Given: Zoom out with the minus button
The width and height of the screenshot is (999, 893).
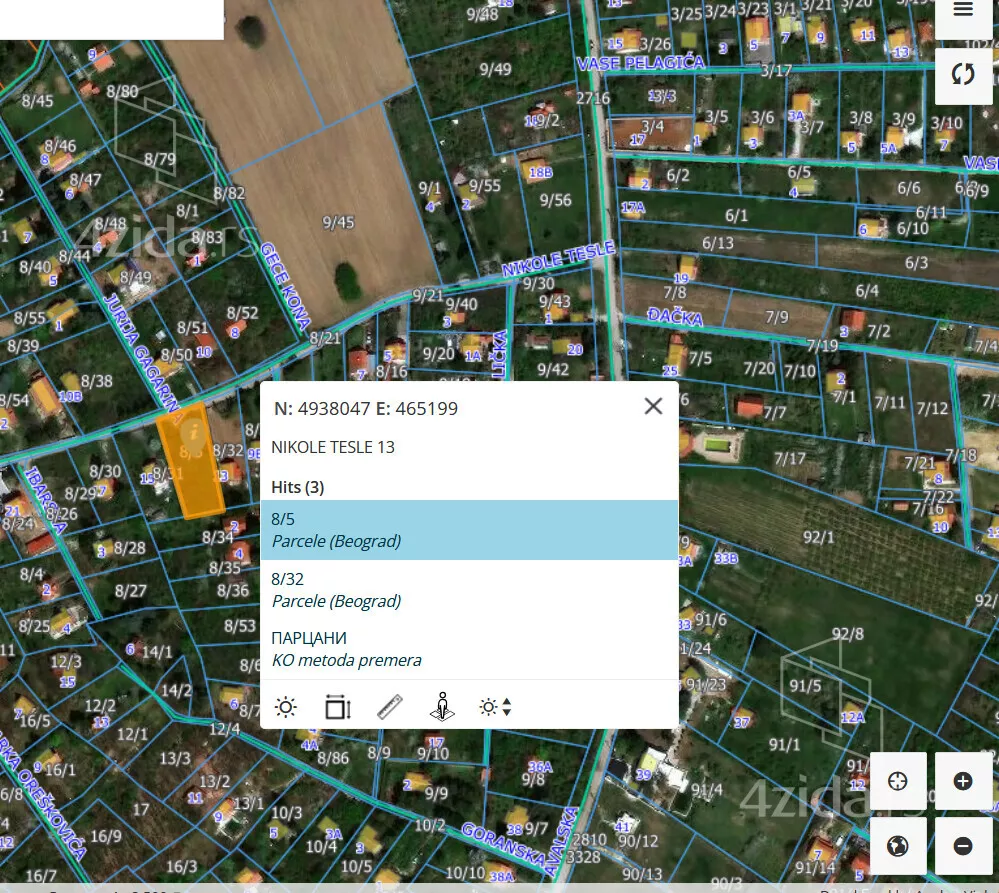Looking at the screenshot, I should [x=963, y=846].
